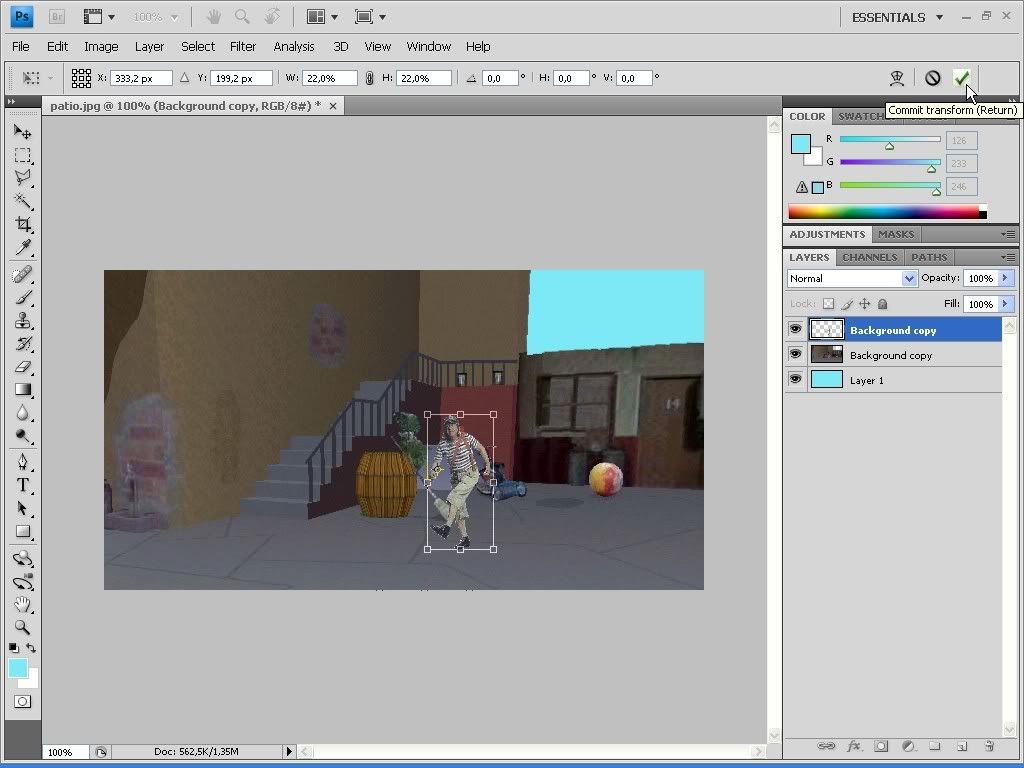Screen dimensions: 1024x768
Task: Toggle lock transparent pixels
Action: (x=828, y=304)
